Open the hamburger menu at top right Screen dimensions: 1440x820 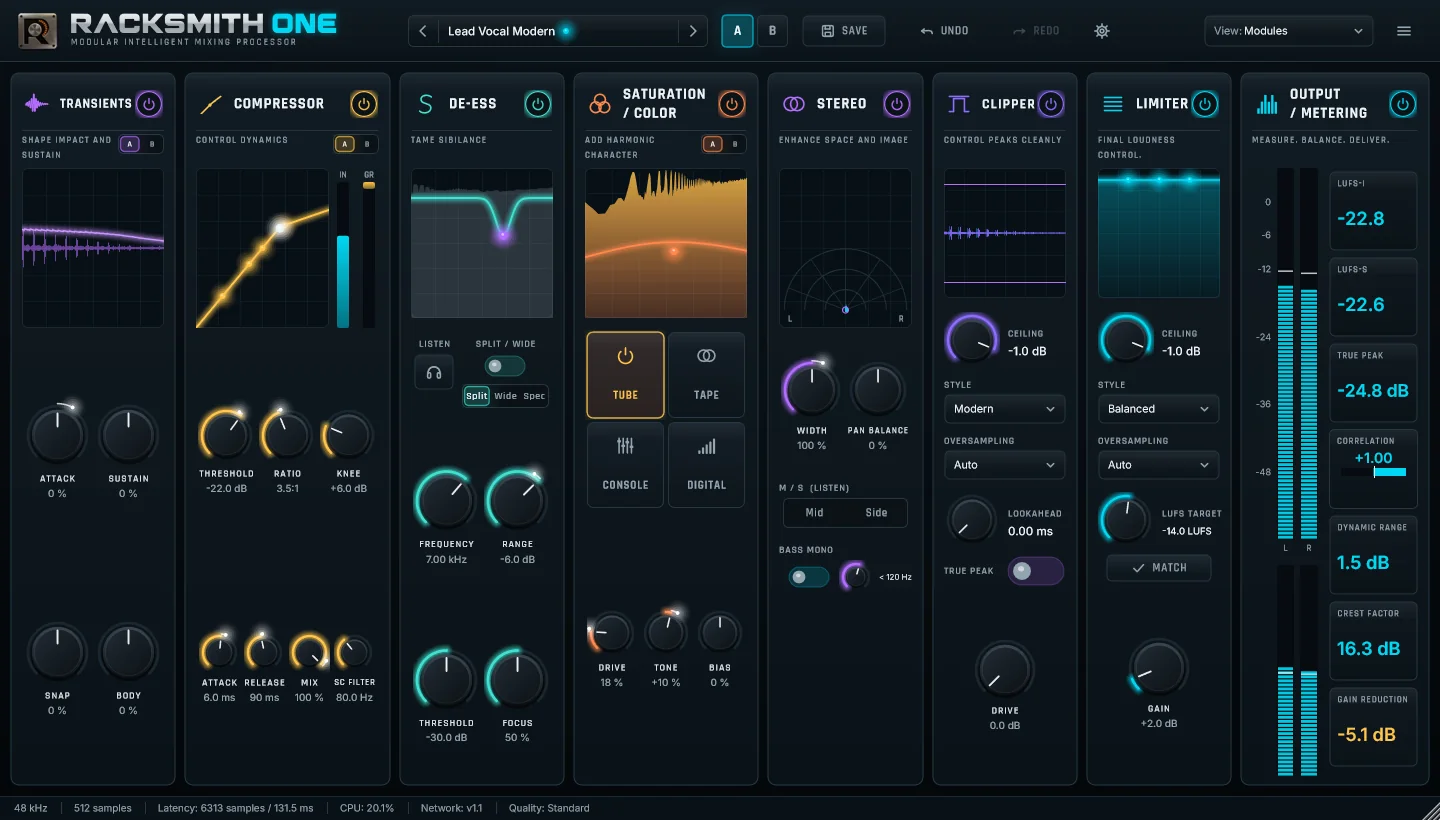[x=1404, y=31]
